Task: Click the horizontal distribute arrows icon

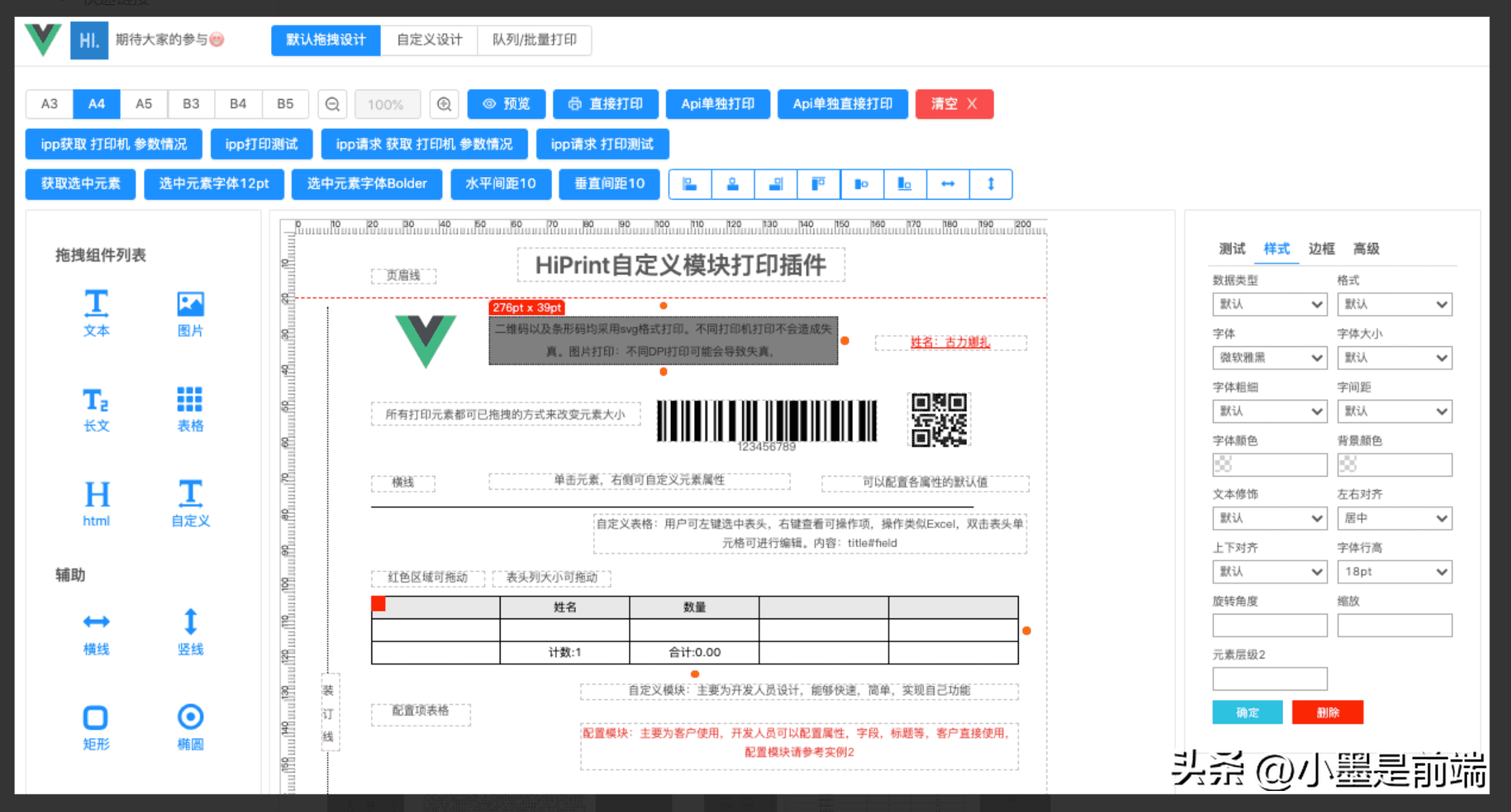Action: [x=947, y=184]
